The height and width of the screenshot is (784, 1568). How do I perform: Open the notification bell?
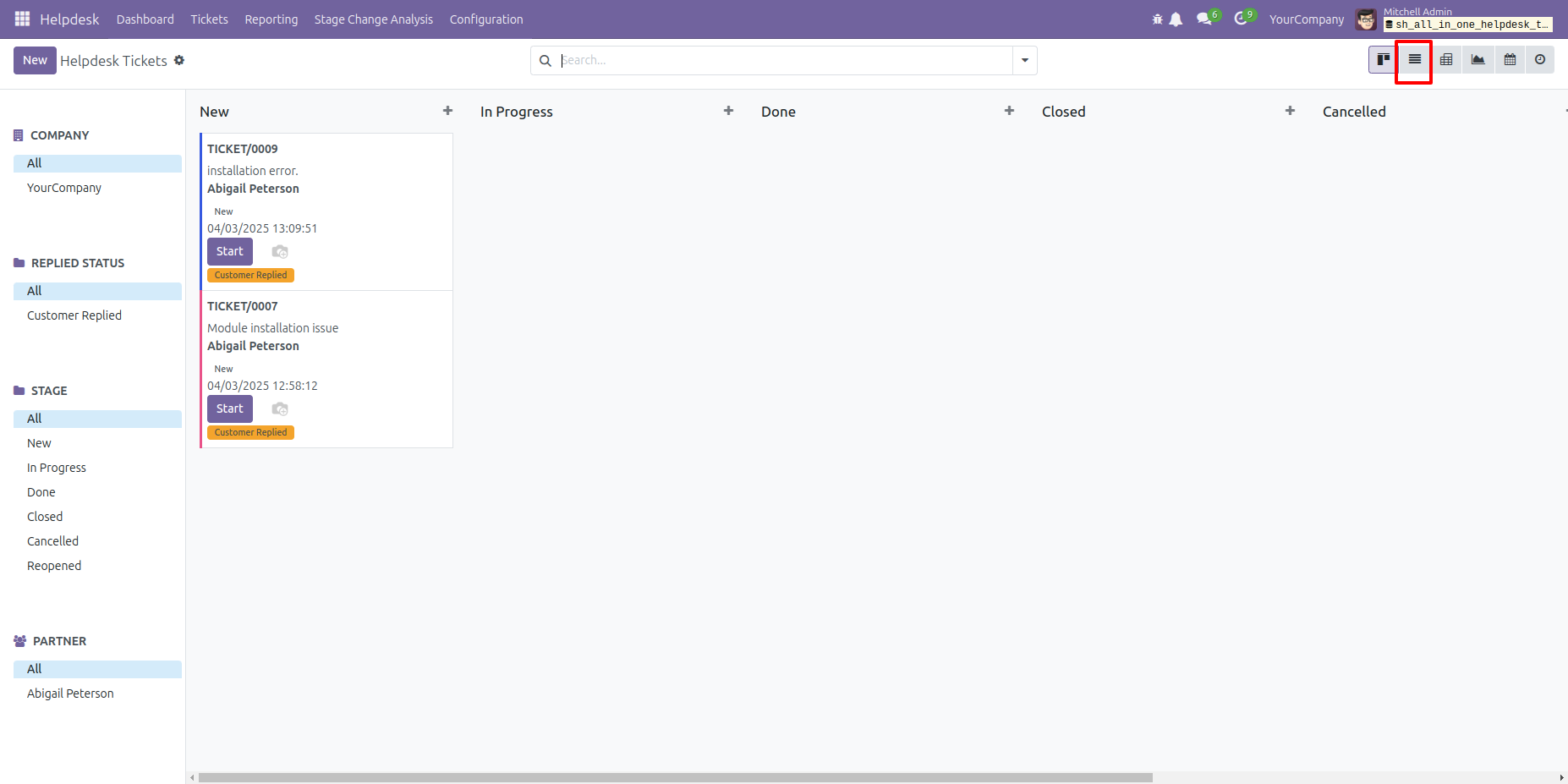pos(1176,19)
